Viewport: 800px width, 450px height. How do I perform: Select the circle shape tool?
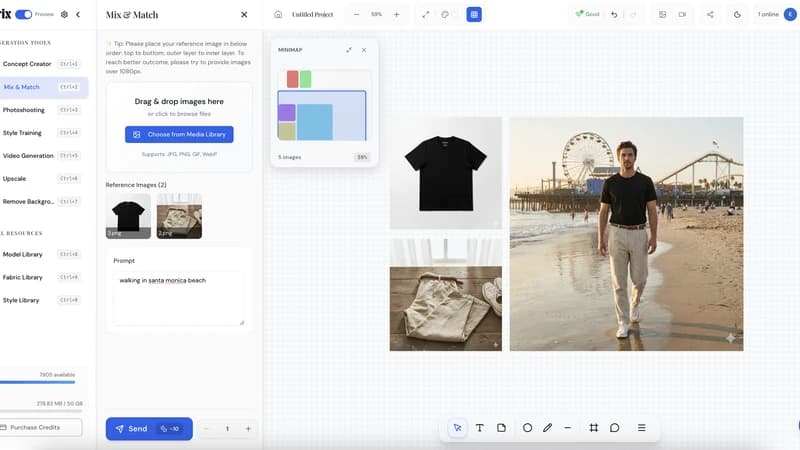[x=528, y=428]
